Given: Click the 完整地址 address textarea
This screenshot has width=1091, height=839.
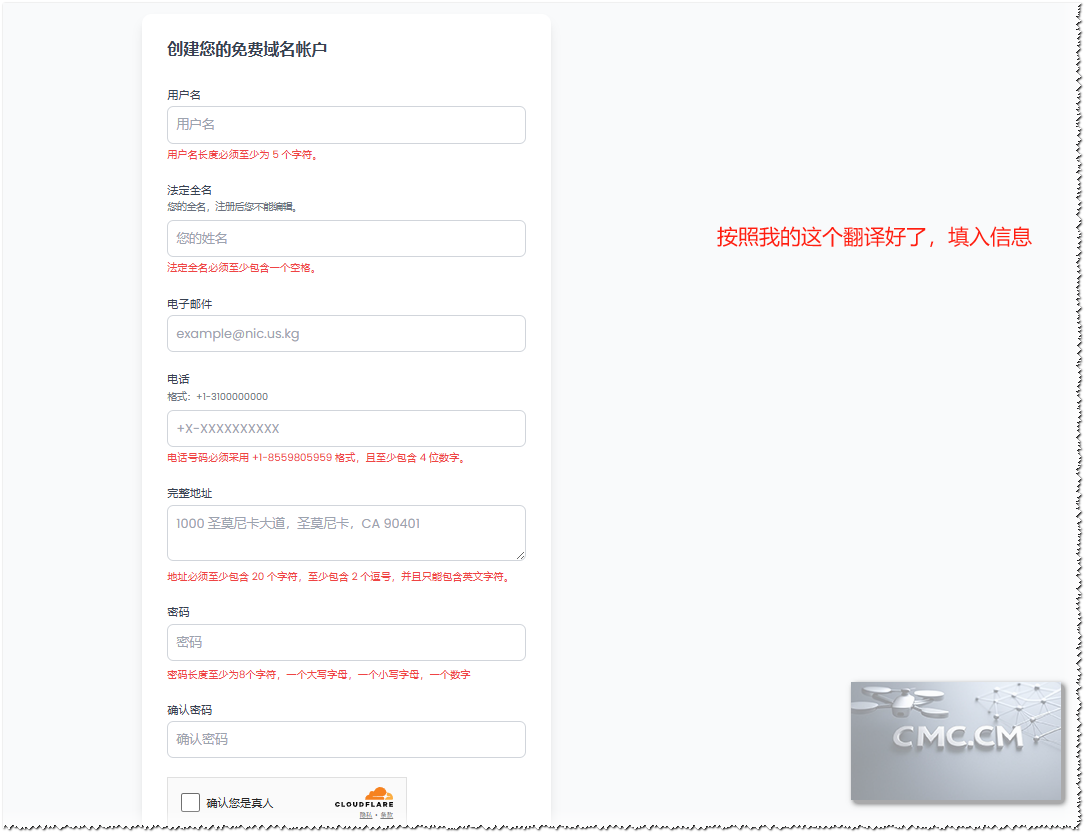Looking at the screenshot, I should pos(346,533).
